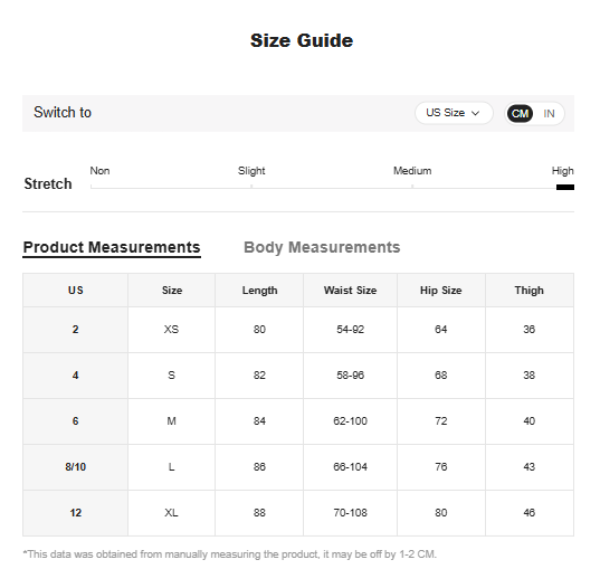Screen dimensions: 600x588
Task: Switch units to IN
Action: pos(549,113)
